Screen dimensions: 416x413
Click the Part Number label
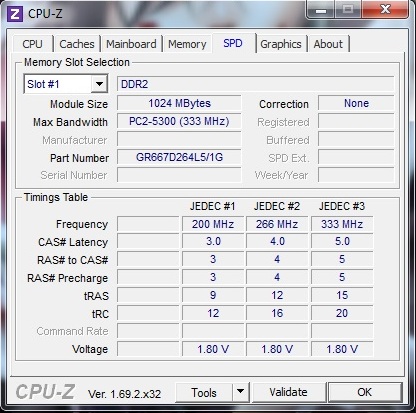[79, 158]
